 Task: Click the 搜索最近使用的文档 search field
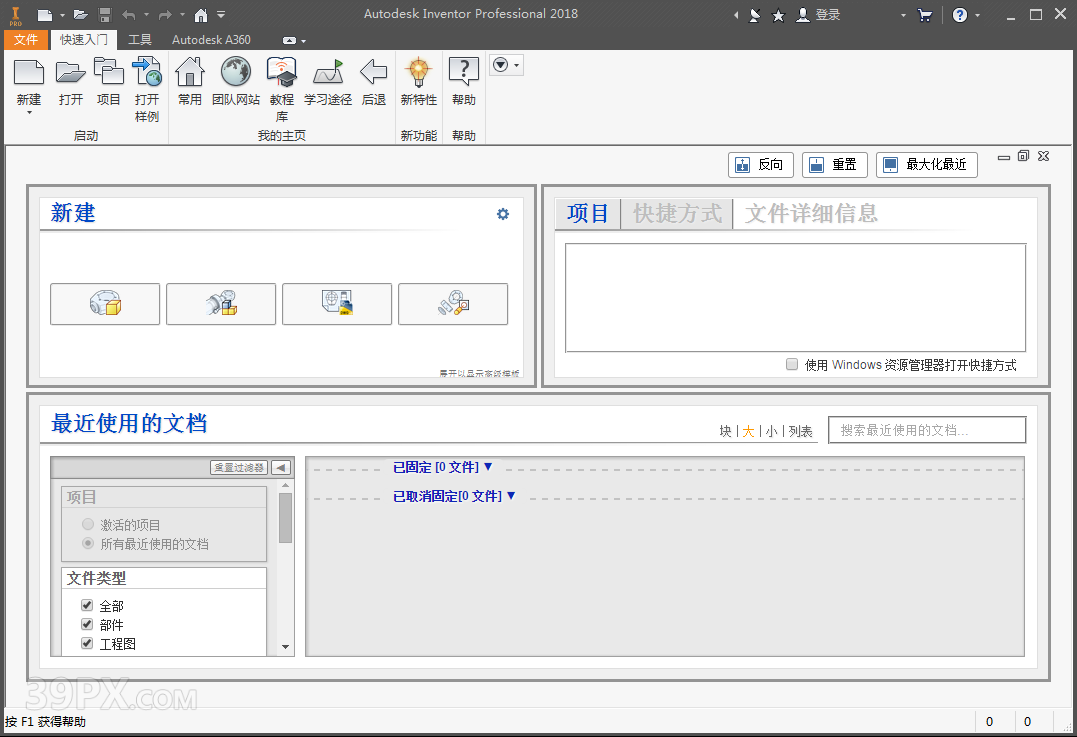tap(927, 430)
